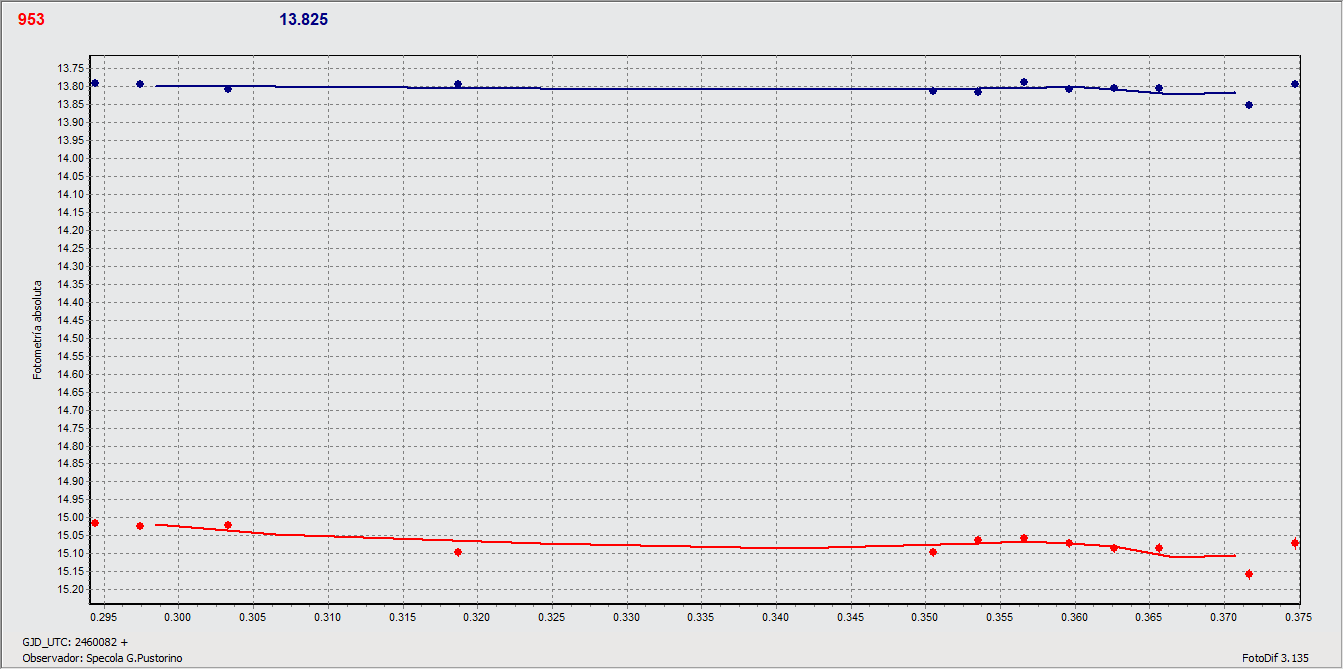
Task: Click the 13.75 y-axis tick label
Action: click(71, 68)
